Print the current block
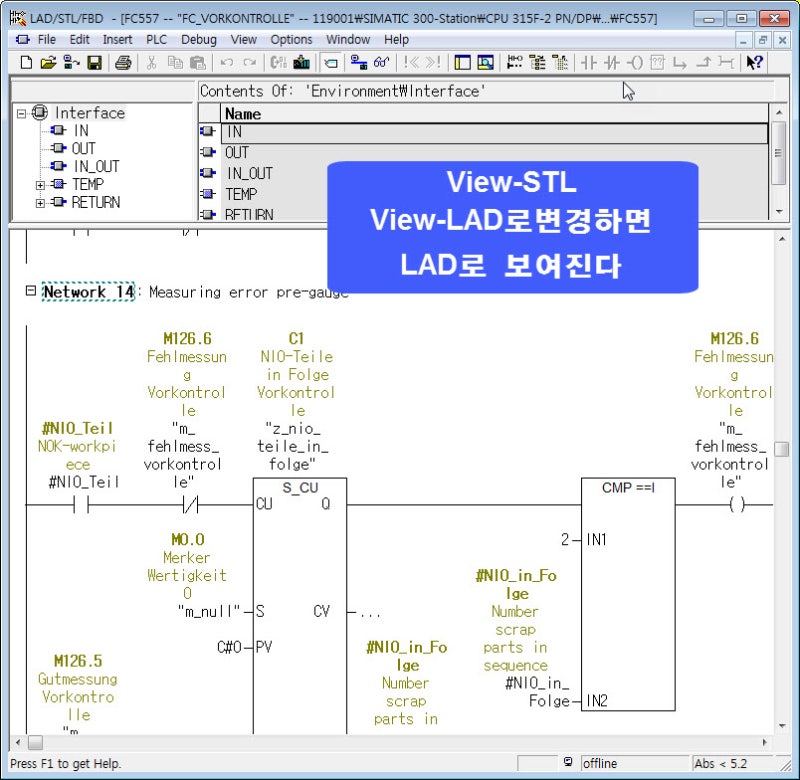800x780 pixels. point(122,61)
